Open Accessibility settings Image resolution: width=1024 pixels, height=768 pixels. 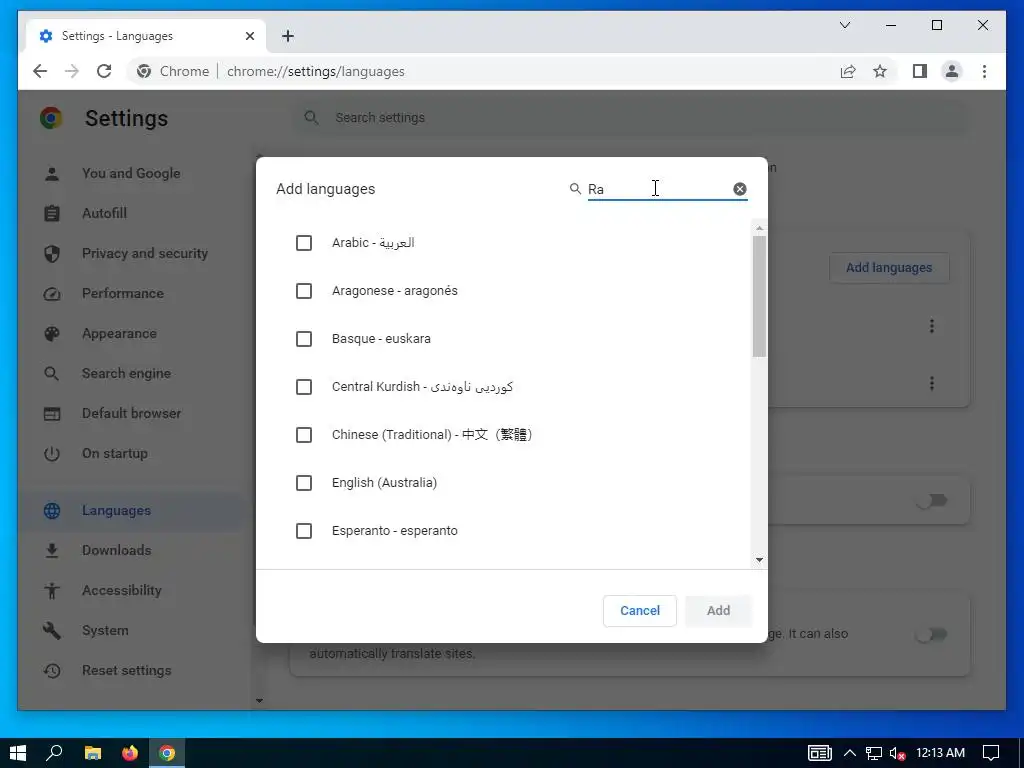(121, 590)
